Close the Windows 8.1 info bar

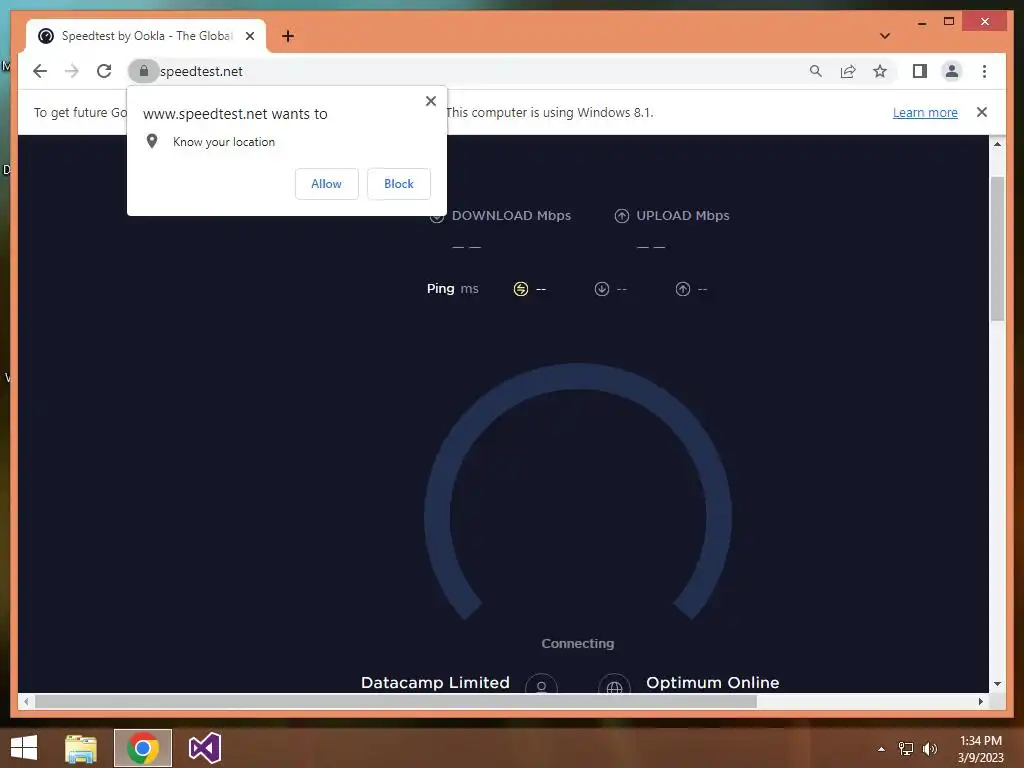(x=982, y=112)
